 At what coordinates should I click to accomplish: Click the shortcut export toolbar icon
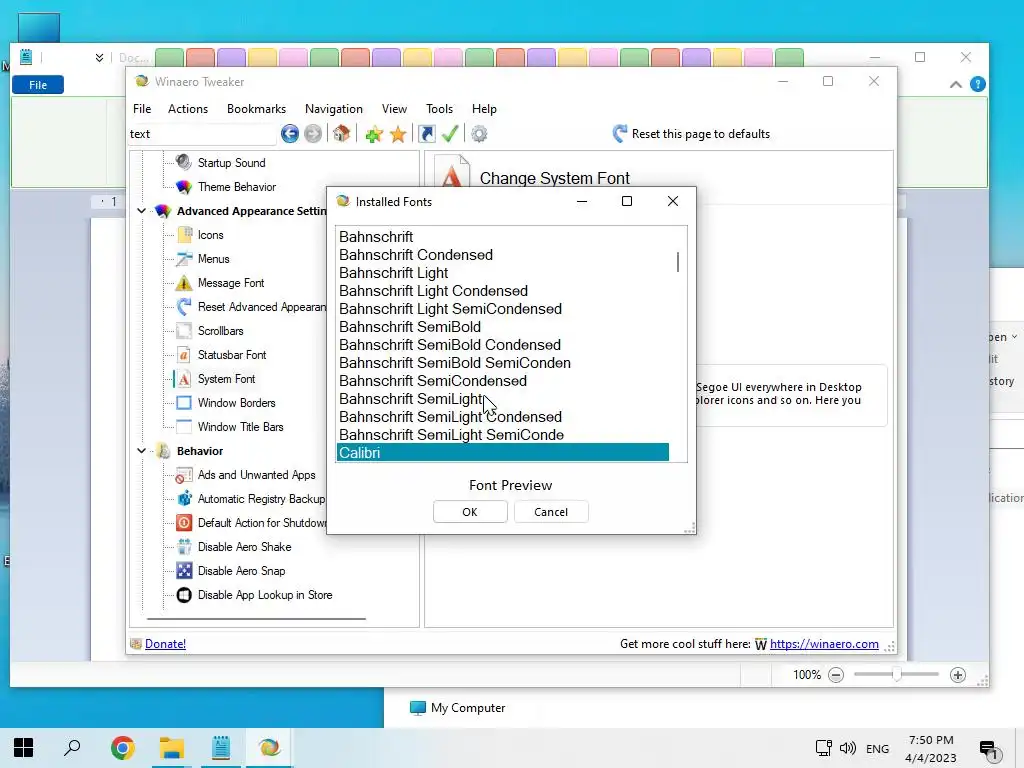pos(426,134)
